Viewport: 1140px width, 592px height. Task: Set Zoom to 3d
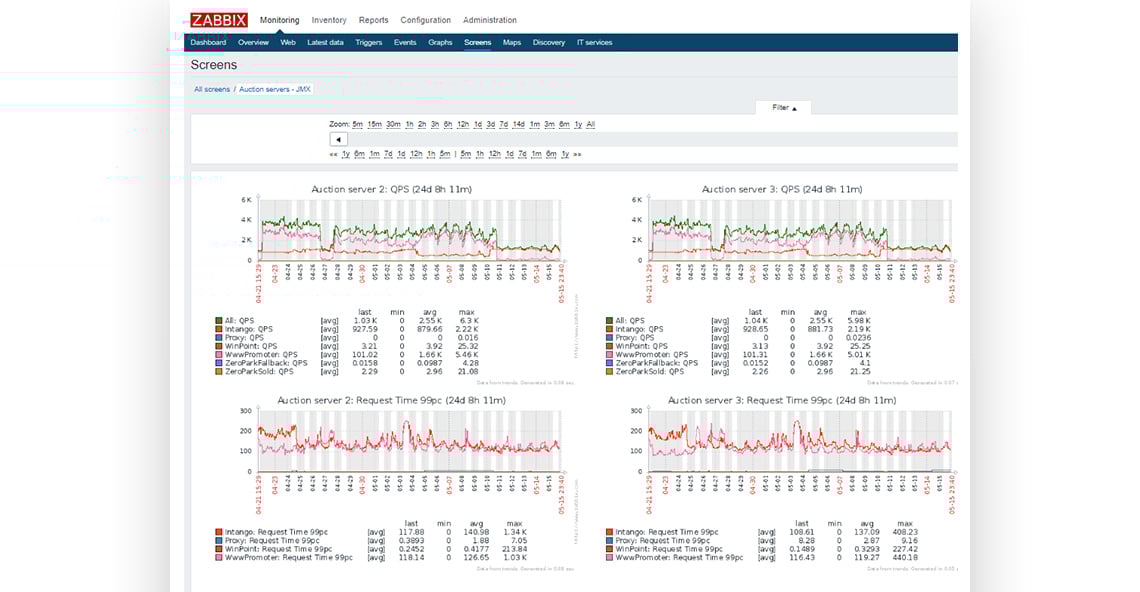pos(491,124)
